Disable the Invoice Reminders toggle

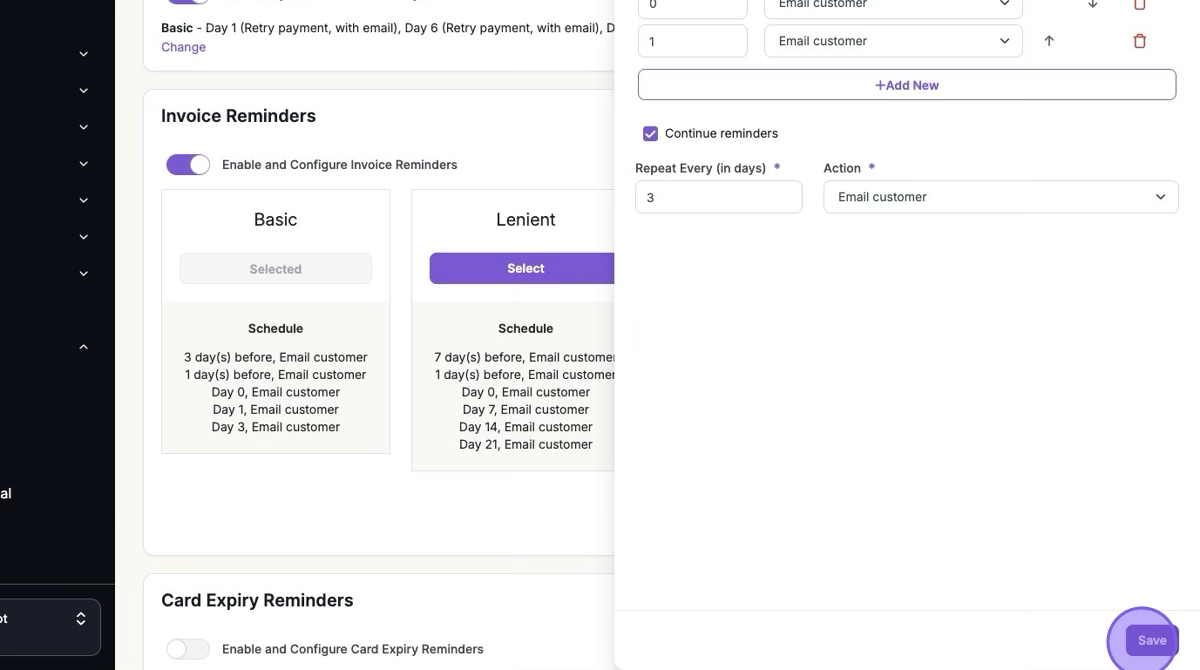click(x=188, y=165)
